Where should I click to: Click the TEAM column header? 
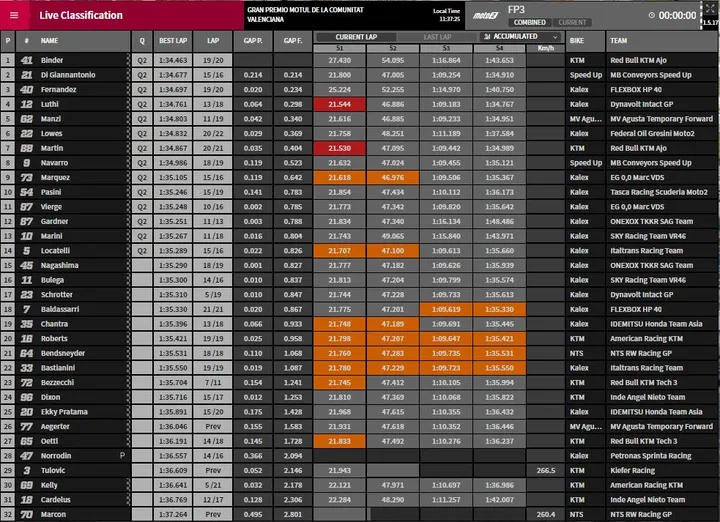619,41
